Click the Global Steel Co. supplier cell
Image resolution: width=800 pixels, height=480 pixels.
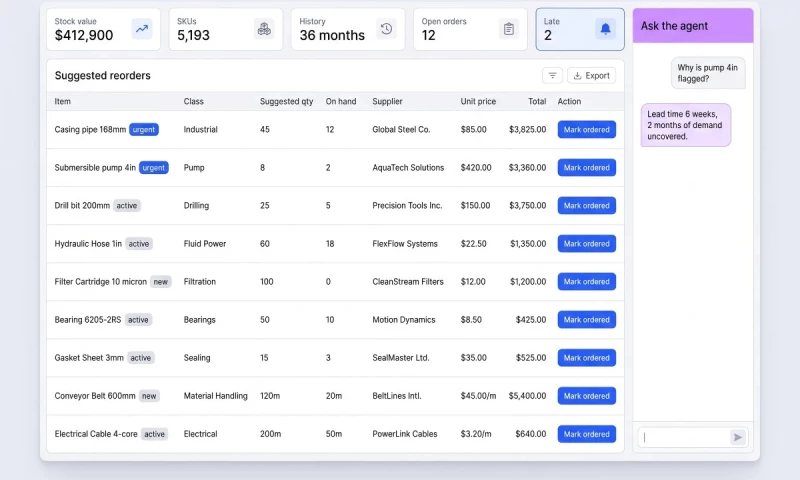coord(401,130)
